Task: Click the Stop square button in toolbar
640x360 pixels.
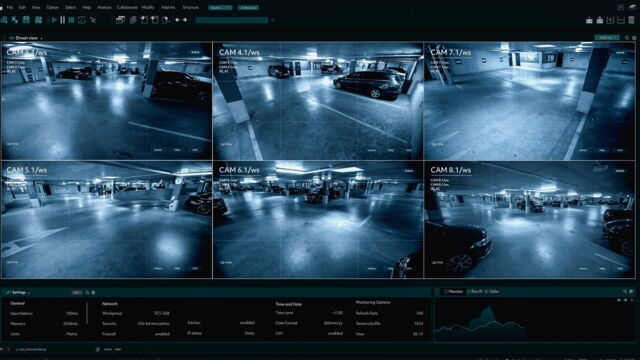Action: pyautogui.click(x=71, y=20)
